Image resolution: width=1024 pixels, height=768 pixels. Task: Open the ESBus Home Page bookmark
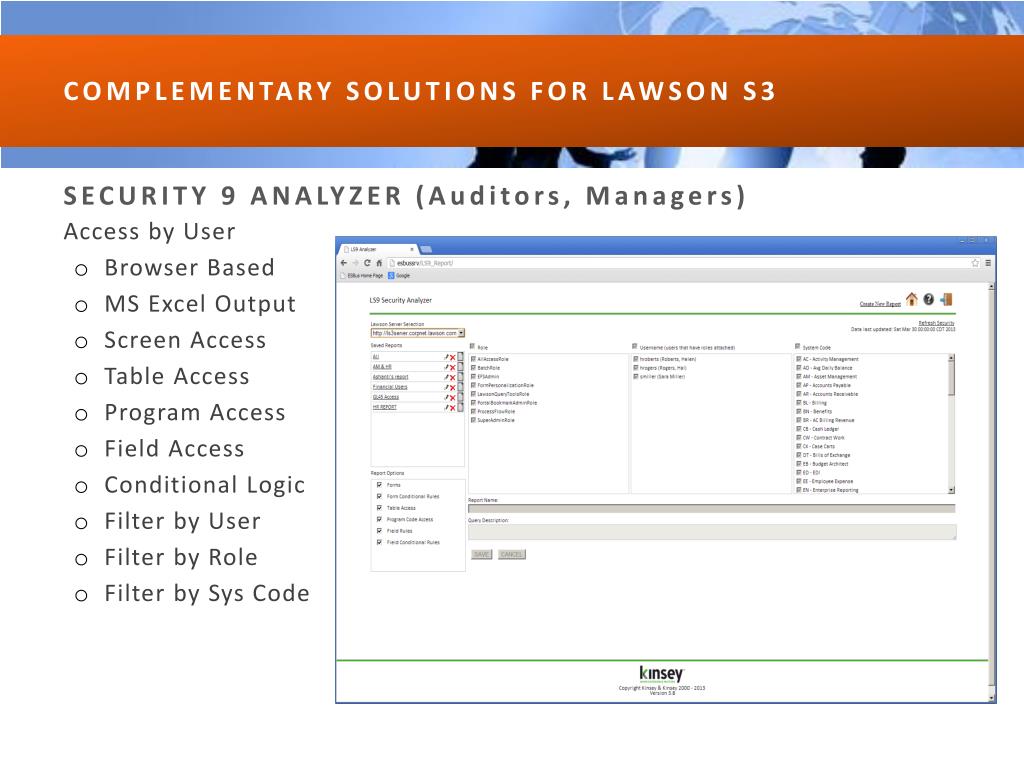click(362, 276)
